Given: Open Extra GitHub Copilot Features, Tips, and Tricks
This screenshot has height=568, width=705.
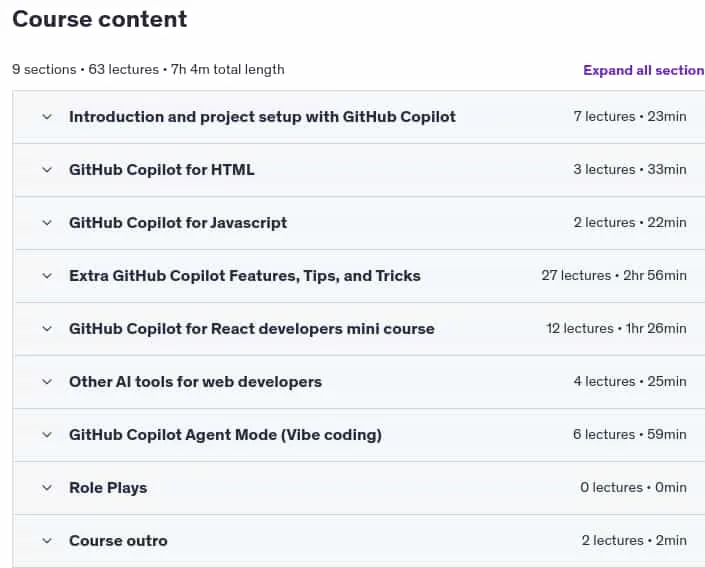Looking at the screenshot, I should [x=245, y=276].
